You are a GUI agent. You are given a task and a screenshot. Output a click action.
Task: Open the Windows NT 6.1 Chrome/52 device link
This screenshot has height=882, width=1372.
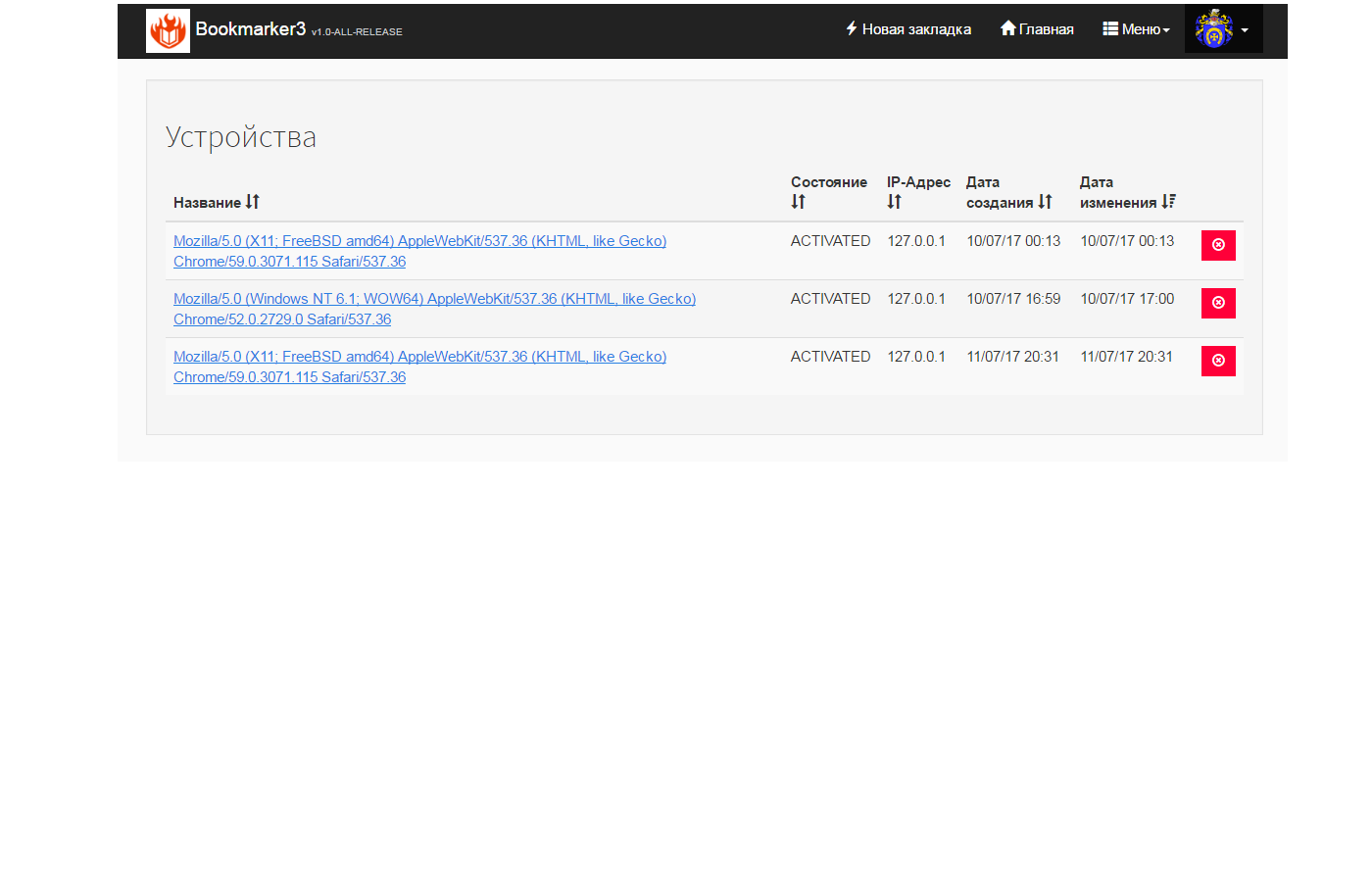pyautogui.click(x=434, y=299)
